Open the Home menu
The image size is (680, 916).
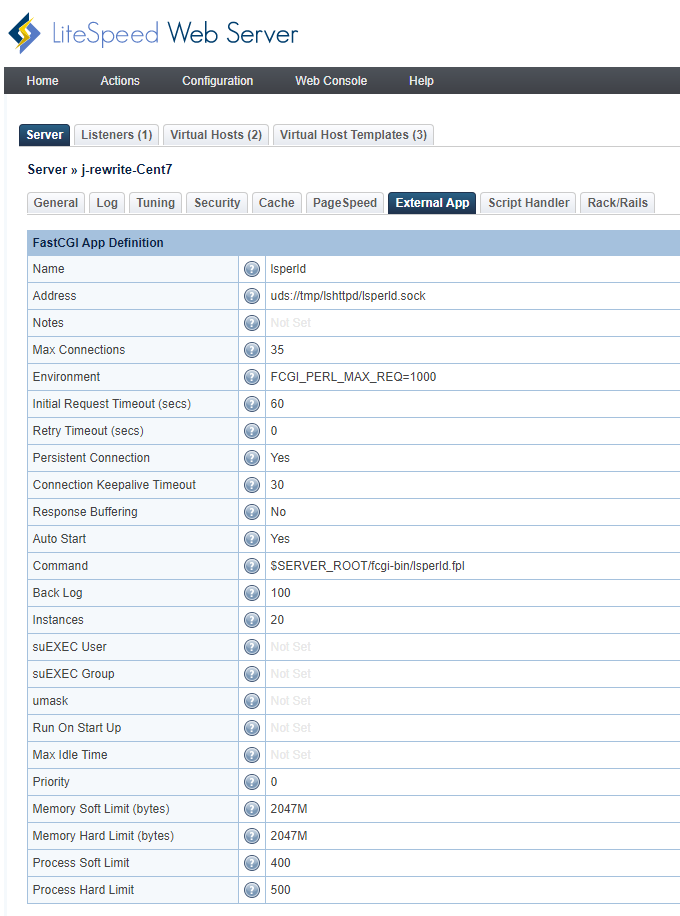coord(42,81)
